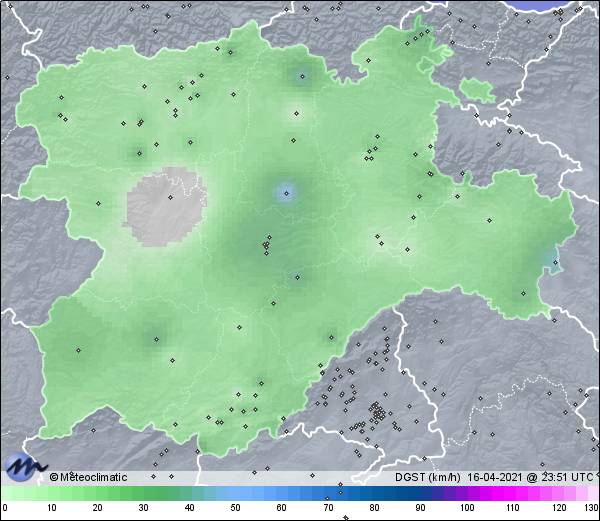Click the DGST (km/h) label
The width and height of the screenshot is (600, 521).
428,477
